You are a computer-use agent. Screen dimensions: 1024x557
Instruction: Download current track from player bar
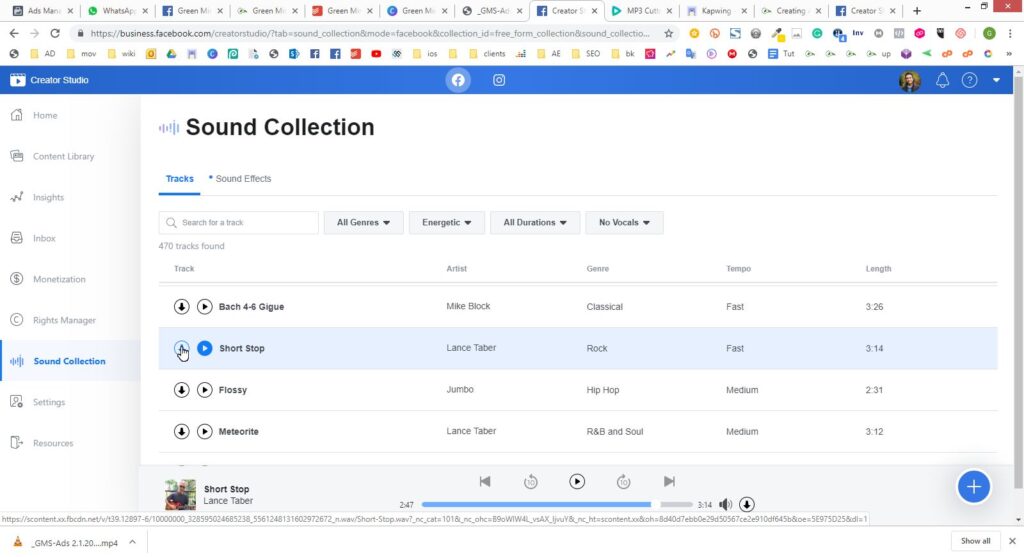tap(746, 504)
